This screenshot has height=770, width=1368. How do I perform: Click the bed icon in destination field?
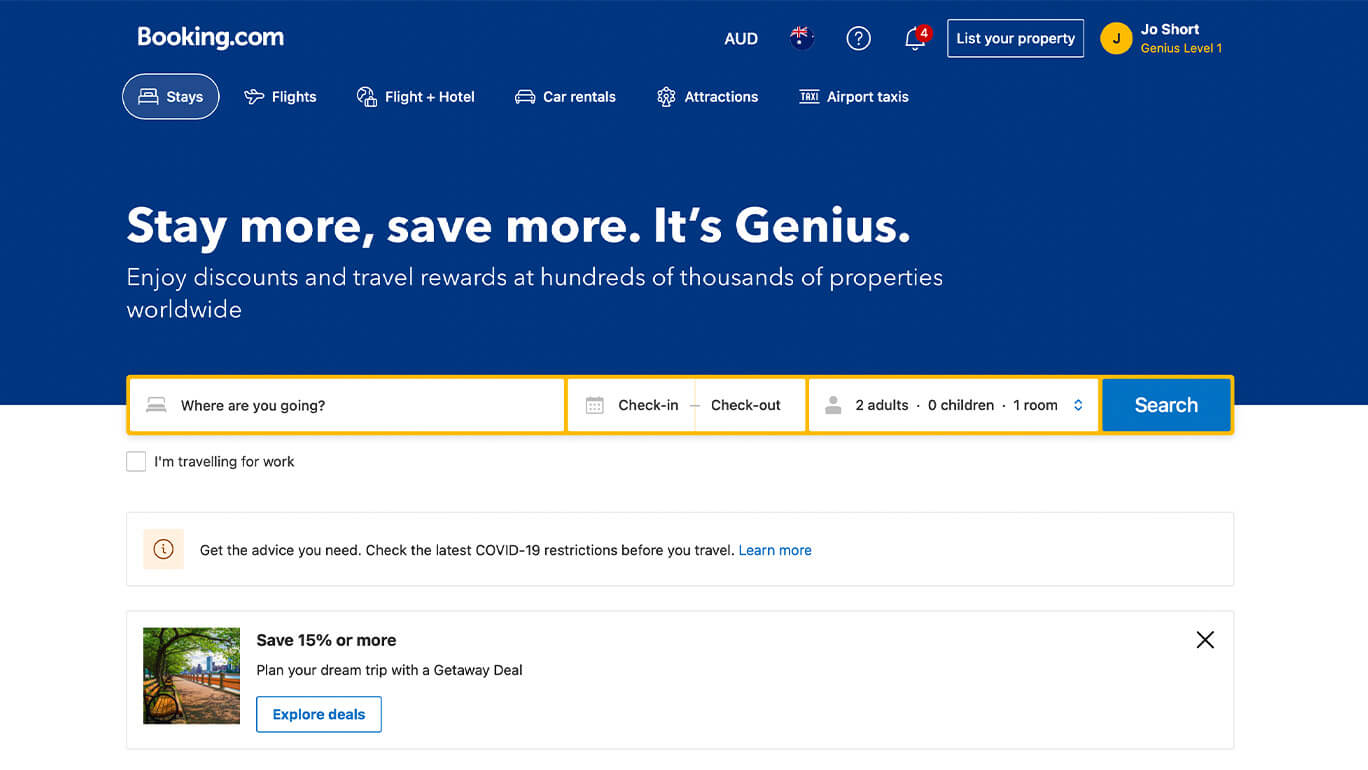coord(156,405)
